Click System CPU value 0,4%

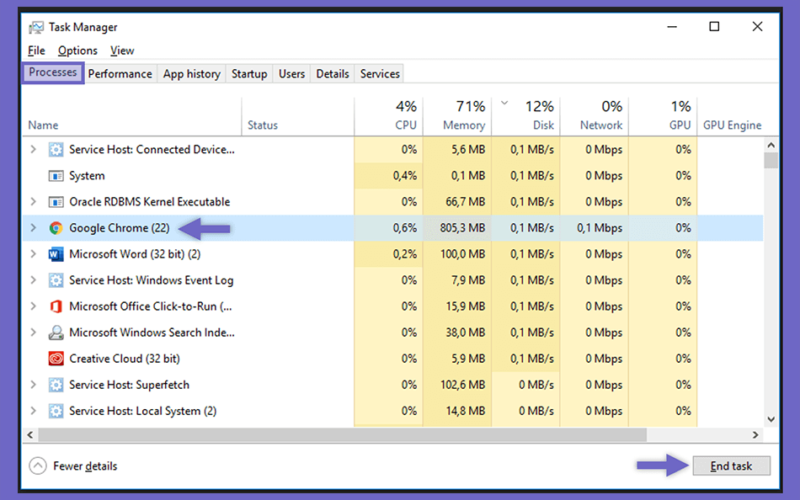pyautogui.click(x=405, y=176)
